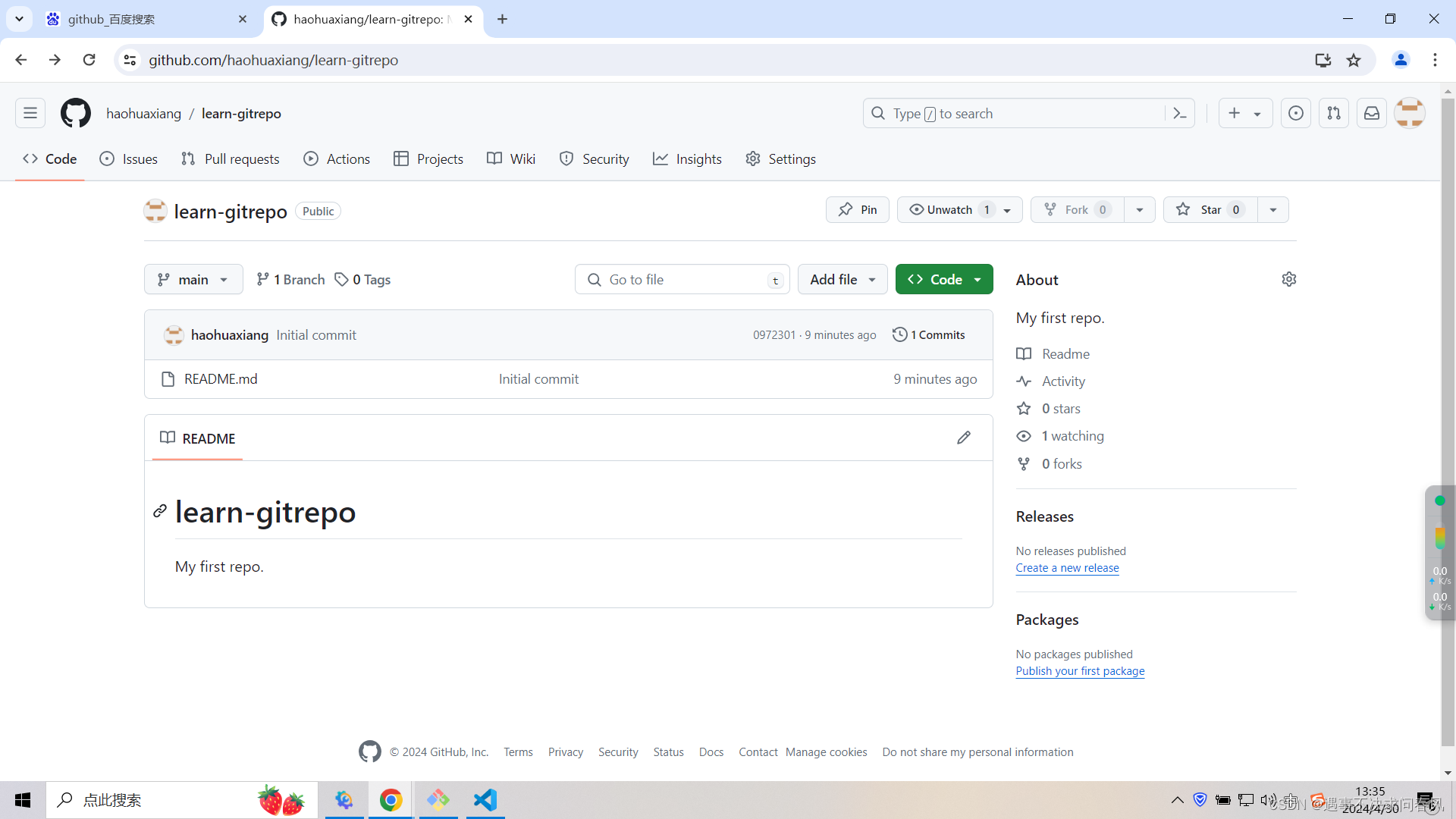This screenshot has width=1456, height=819.
Task: Edit the README with the pencil icon
Action: click(x=964, y=438)
